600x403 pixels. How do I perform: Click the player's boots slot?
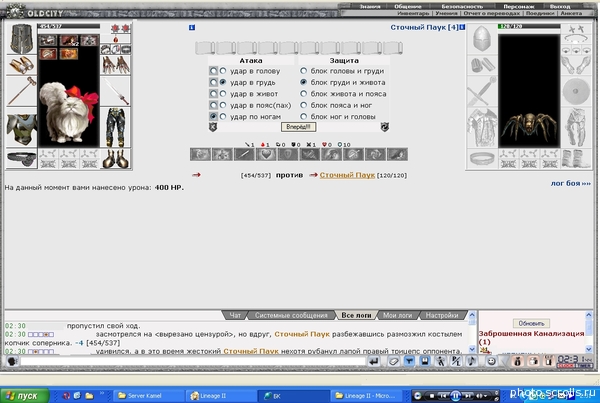click(x=116, y=158)
